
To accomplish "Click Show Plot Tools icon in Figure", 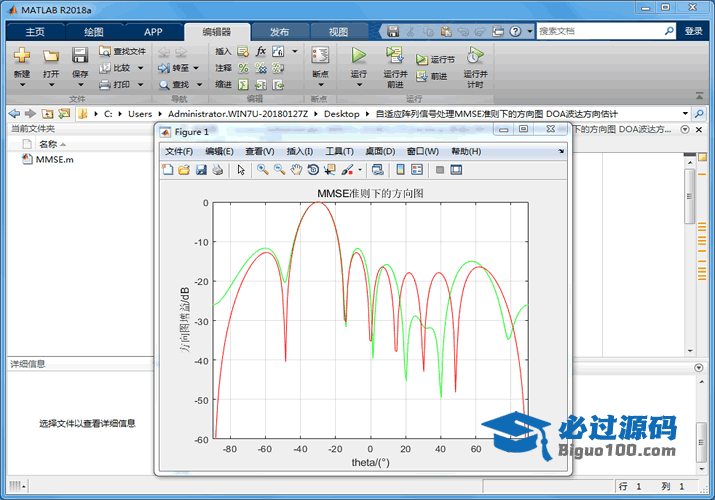I will [x=456, y=170].
